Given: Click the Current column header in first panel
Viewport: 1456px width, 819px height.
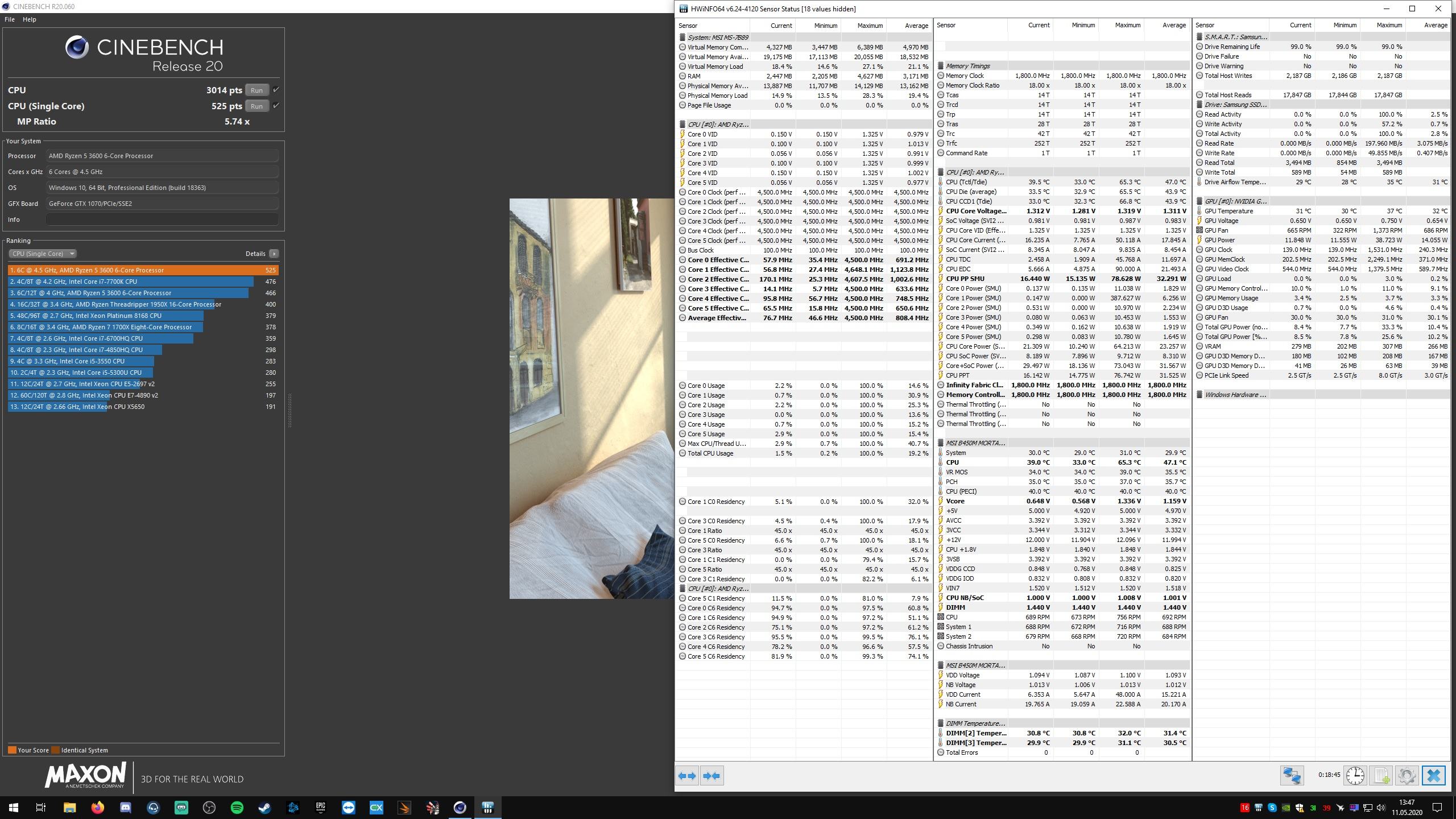Looking at the screenshot, I should coord(772,26).
